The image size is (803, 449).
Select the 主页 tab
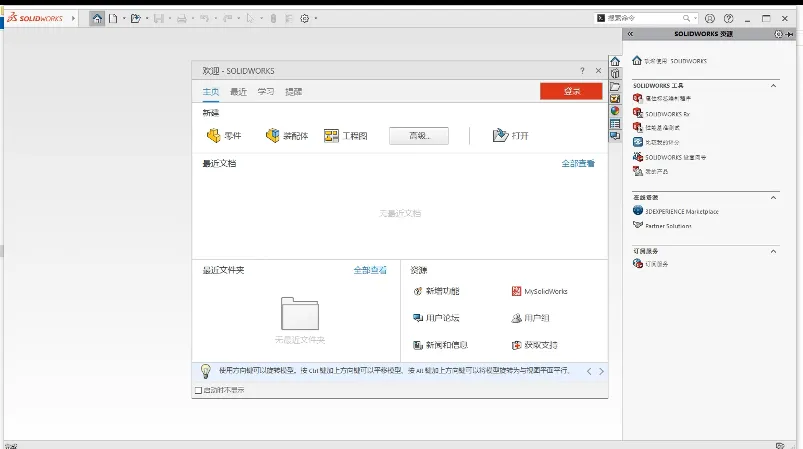pyautogui.click(x=210, y=92)
